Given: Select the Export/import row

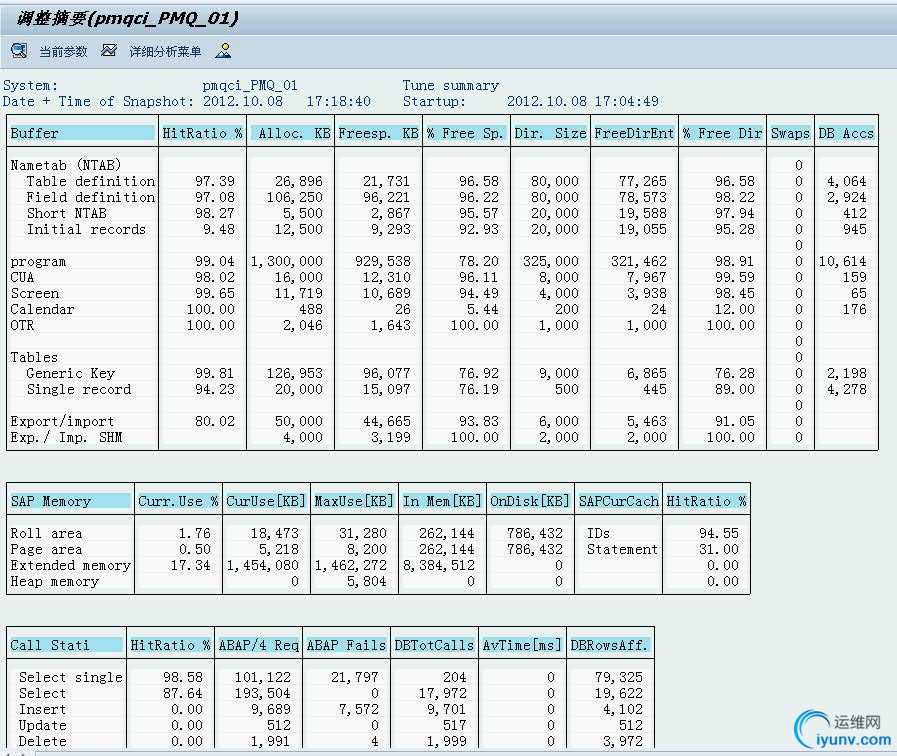Looking at the screenshot, I should coord(442,421).
